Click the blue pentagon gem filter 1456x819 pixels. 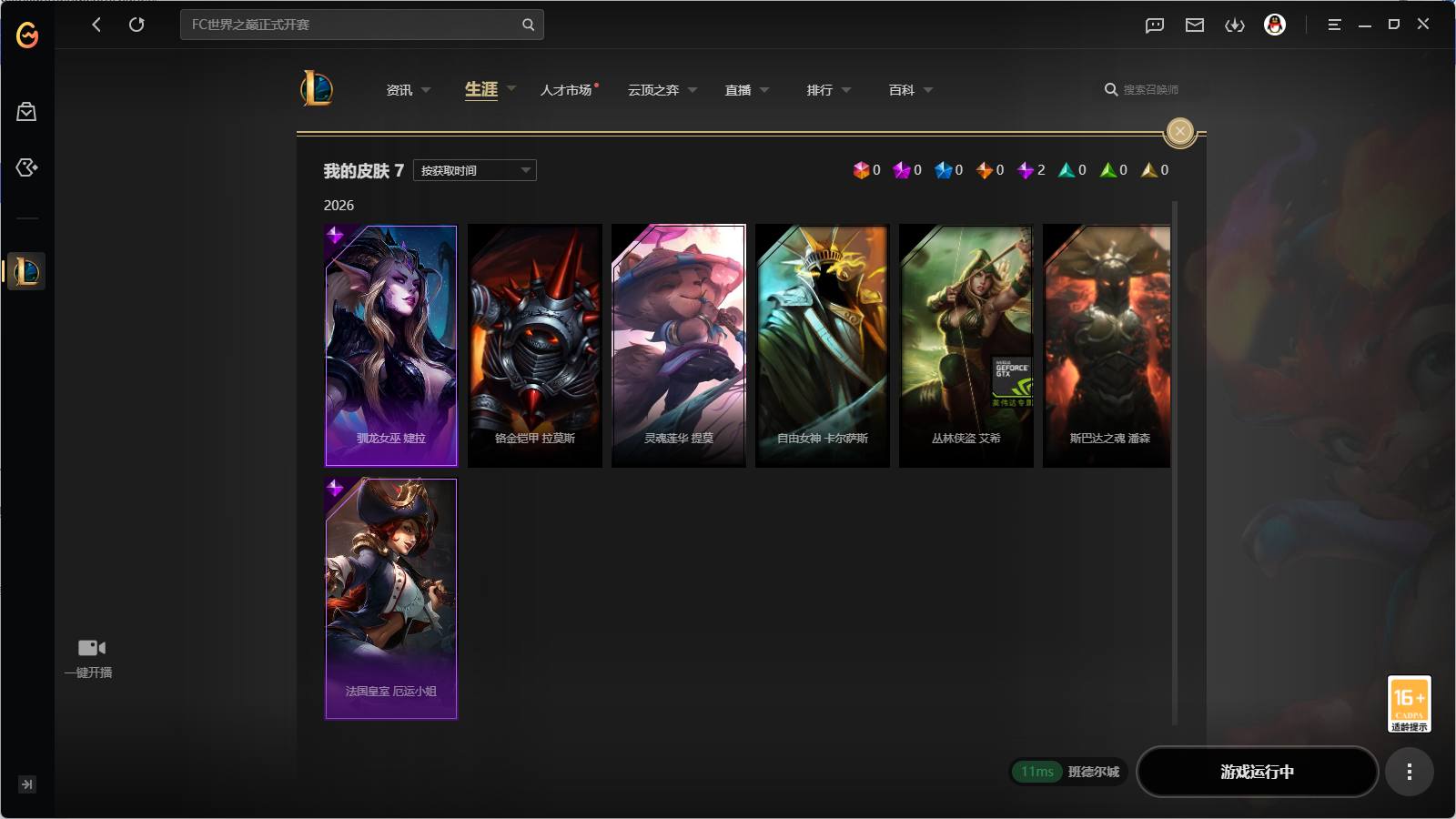coord(943,170)
